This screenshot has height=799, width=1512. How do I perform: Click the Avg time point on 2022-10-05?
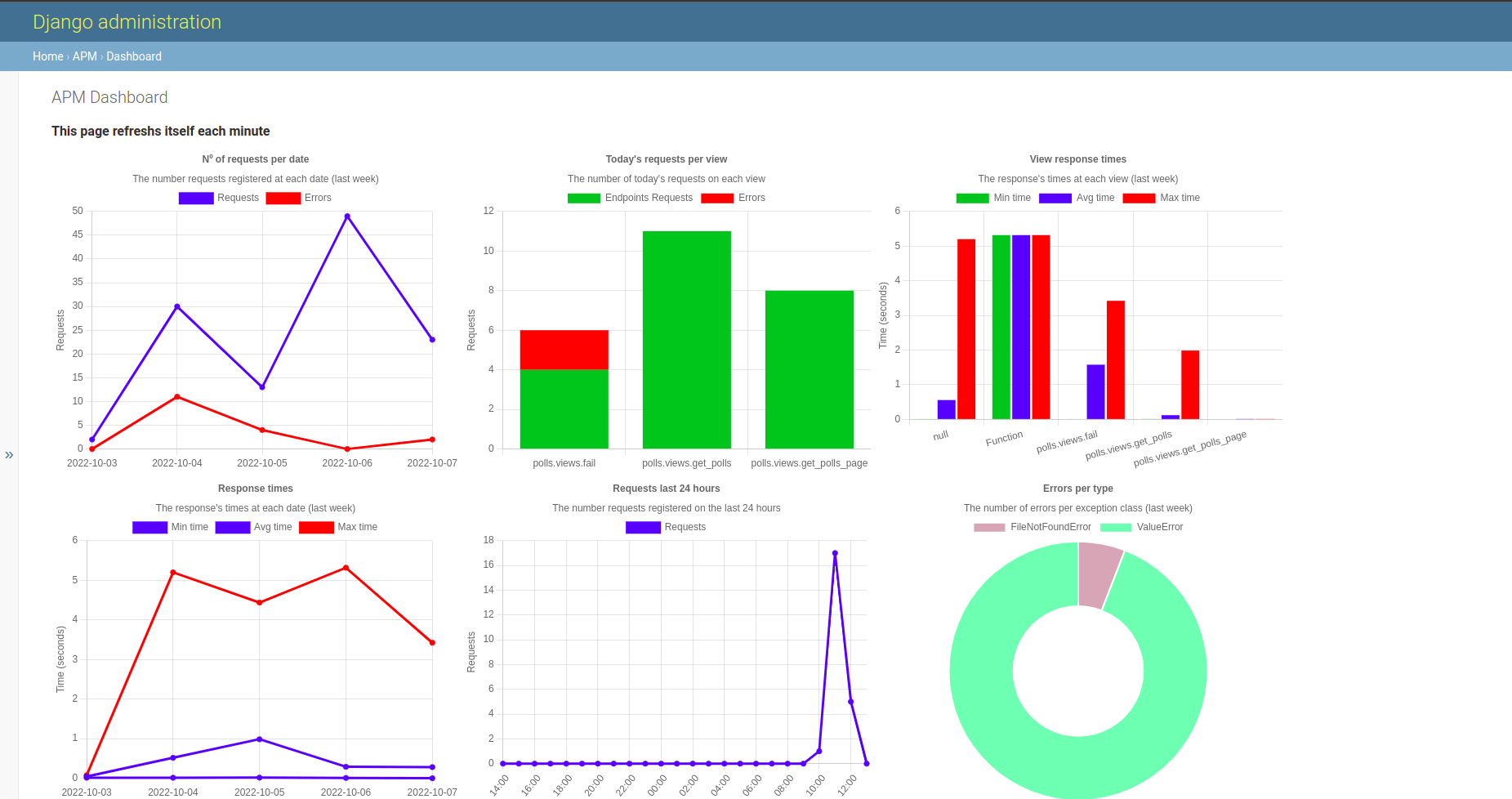tap(260, 739)
